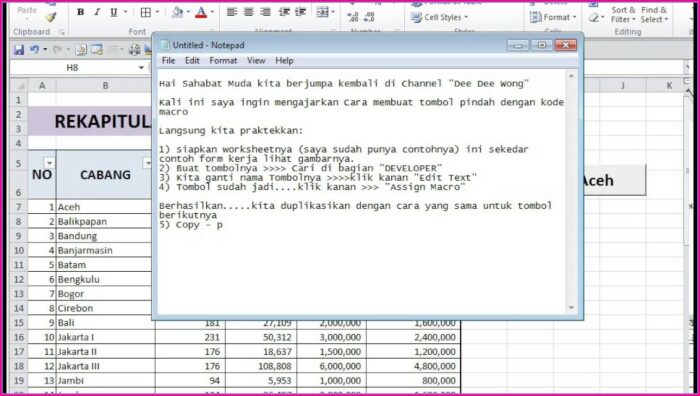Open the Undo history dropdown arrow
The image size is (700, 396).
point(45,50)
